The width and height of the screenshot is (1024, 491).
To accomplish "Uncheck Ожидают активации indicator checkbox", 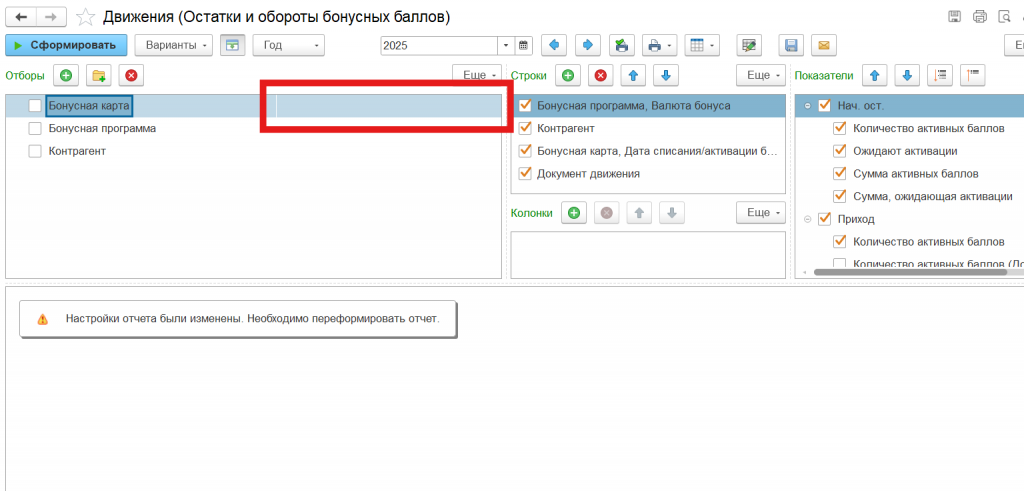I will pyautogui.click(x=840, y=151).
